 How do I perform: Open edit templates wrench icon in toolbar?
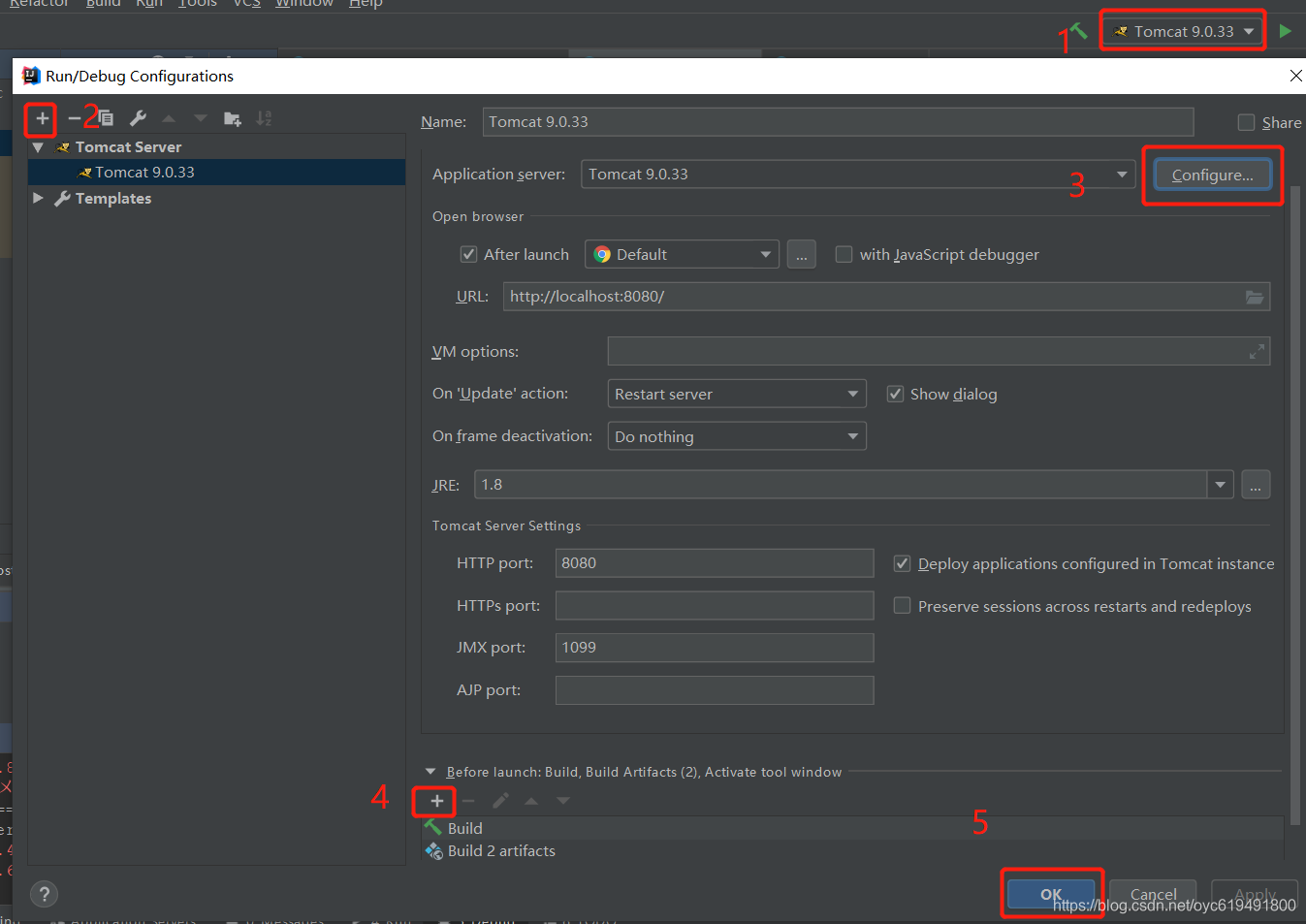coord(138,118)
